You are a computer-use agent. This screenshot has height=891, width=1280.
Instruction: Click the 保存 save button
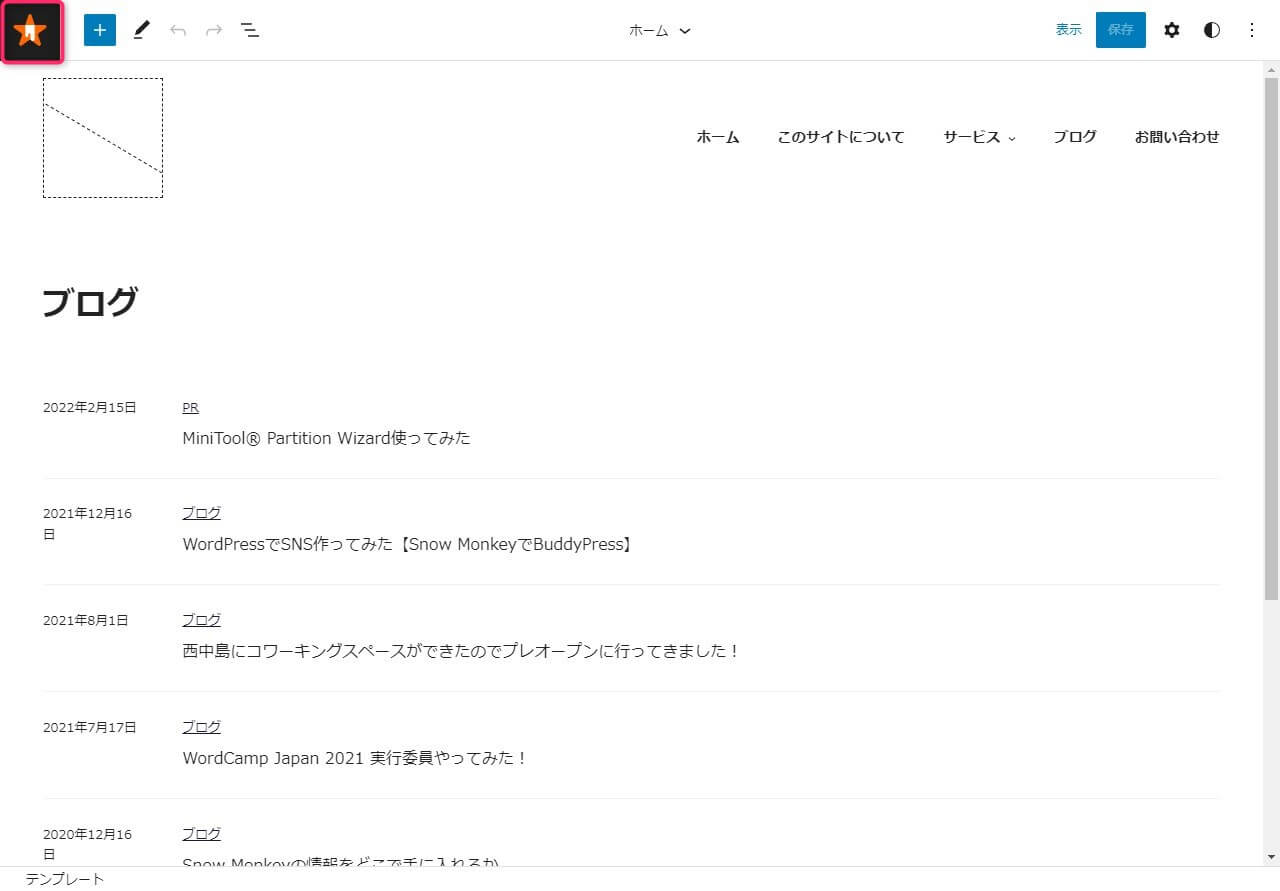(1120, 29)
